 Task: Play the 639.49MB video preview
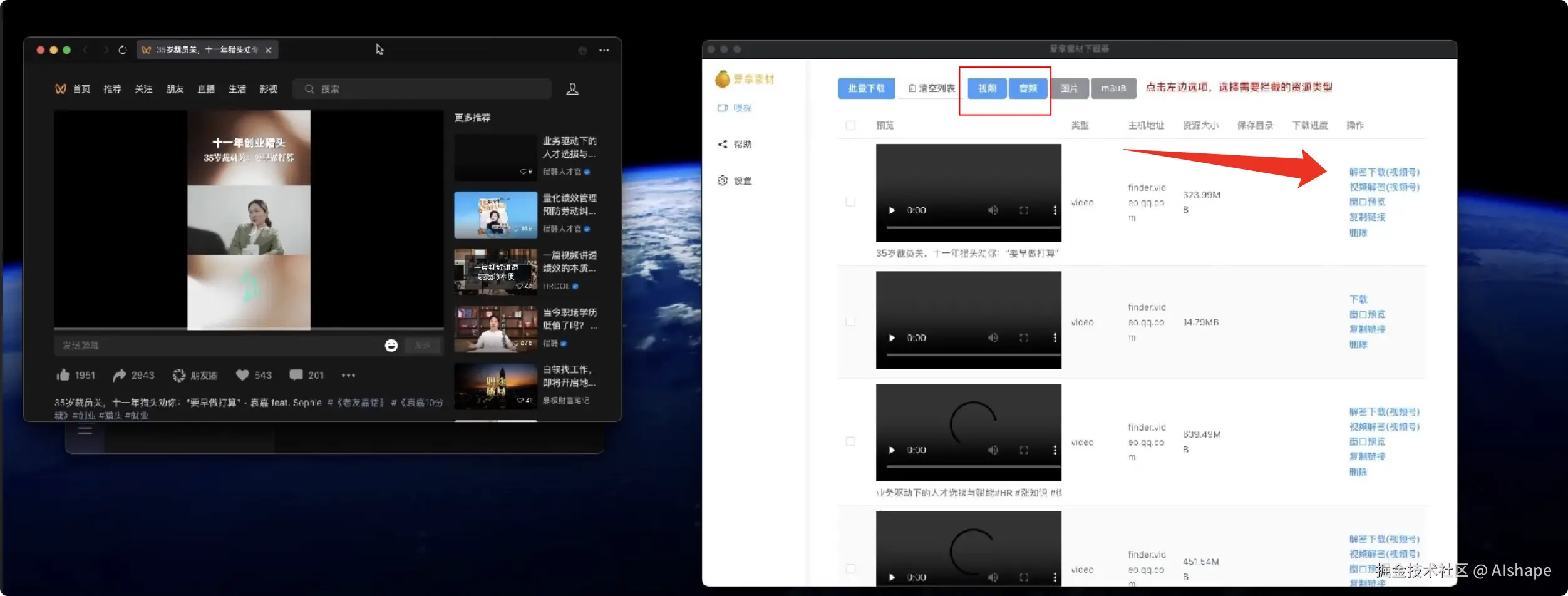[892, 450]
